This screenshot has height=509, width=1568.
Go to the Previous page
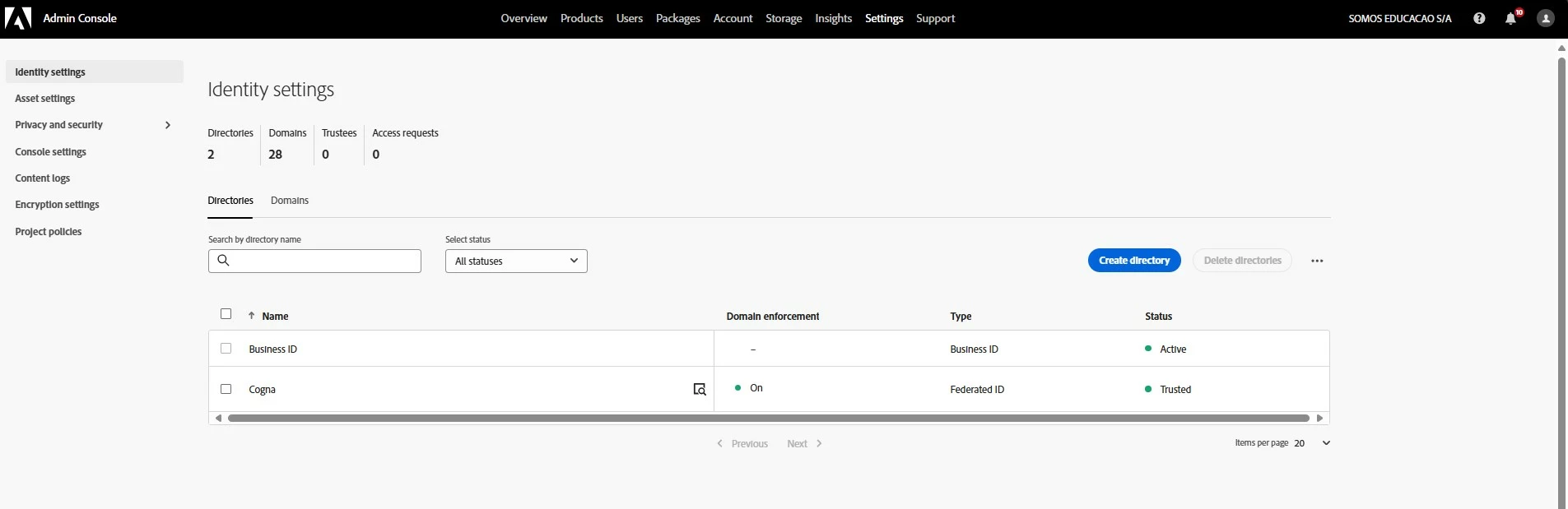[x=742, y=444]
